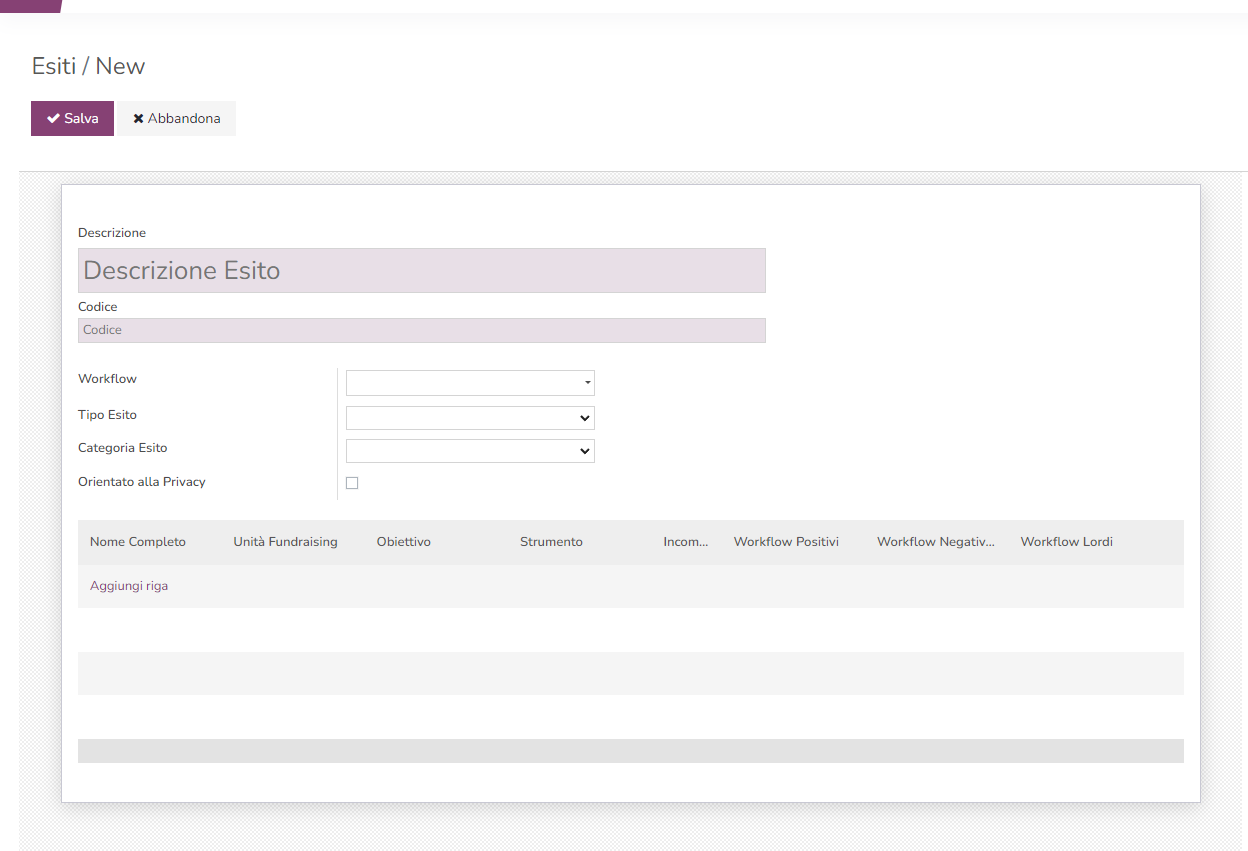
Task: Sort by the Nome Completo column header
Action: coord(138,542)
